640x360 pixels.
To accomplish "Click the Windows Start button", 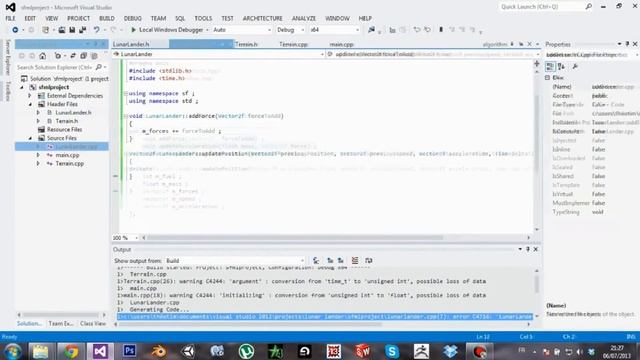I will (x=12, y=351).
